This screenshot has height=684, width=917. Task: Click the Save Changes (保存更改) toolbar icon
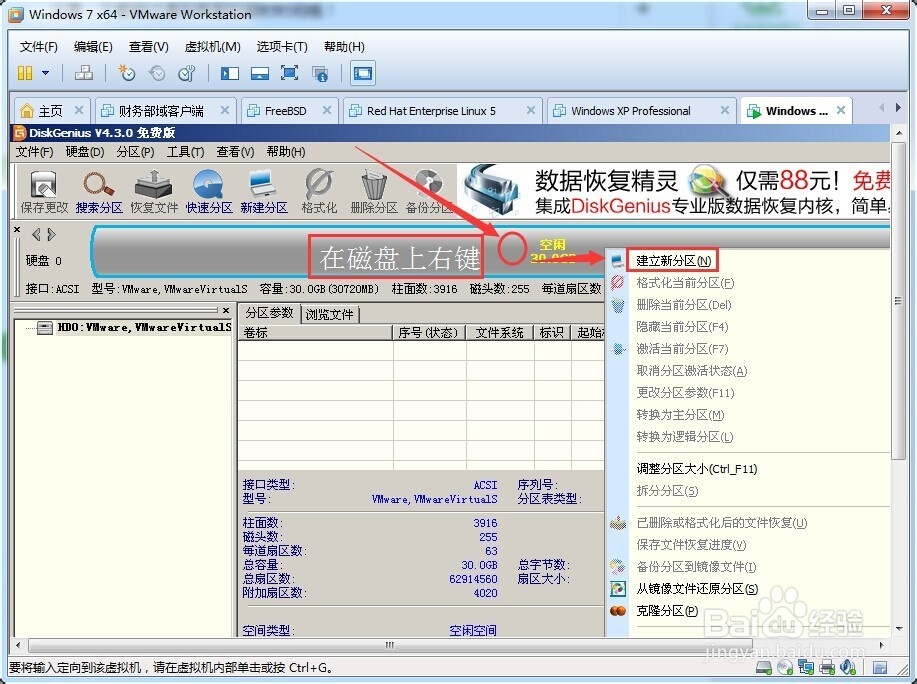pos(44,191)
